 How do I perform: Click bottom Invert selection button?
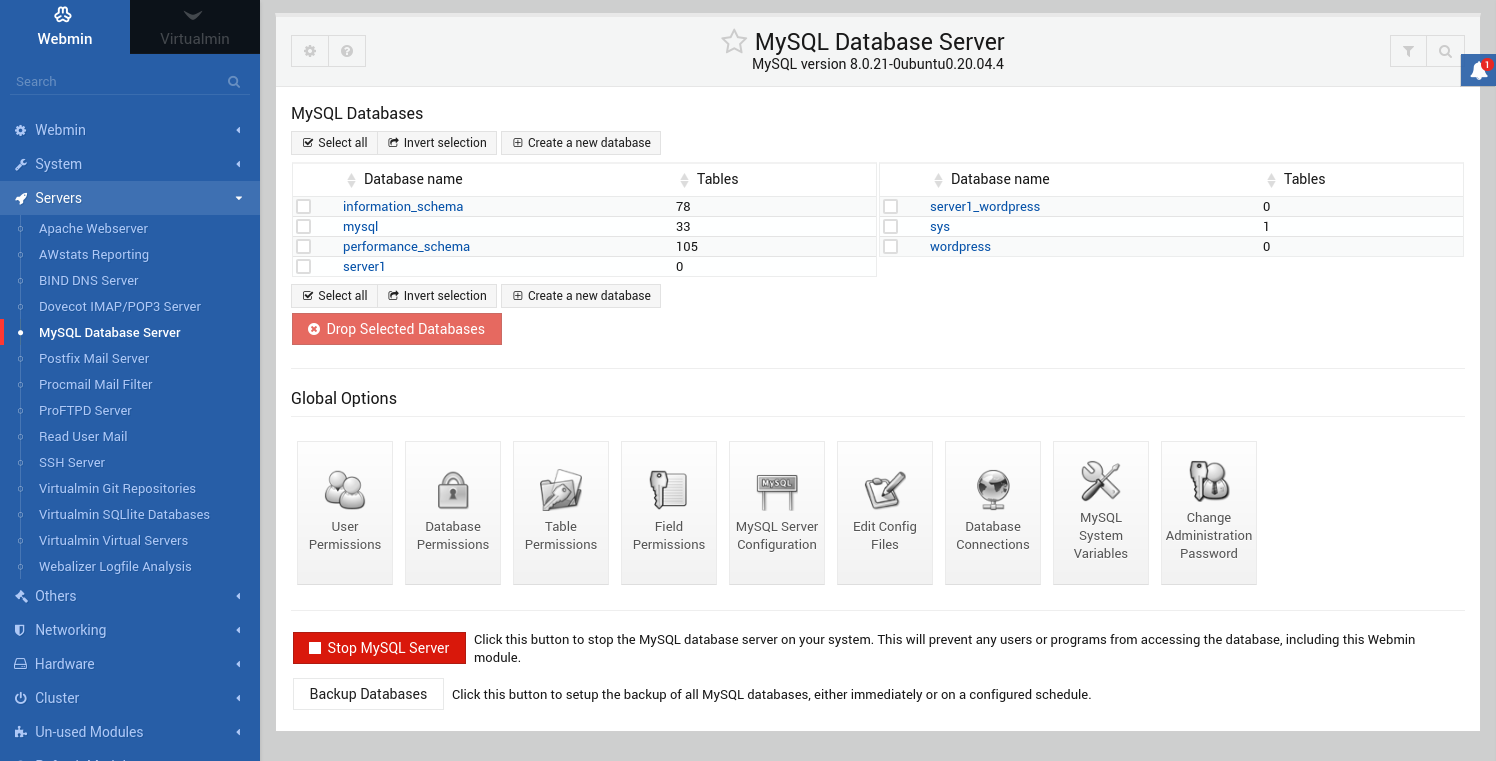[437, 296]
